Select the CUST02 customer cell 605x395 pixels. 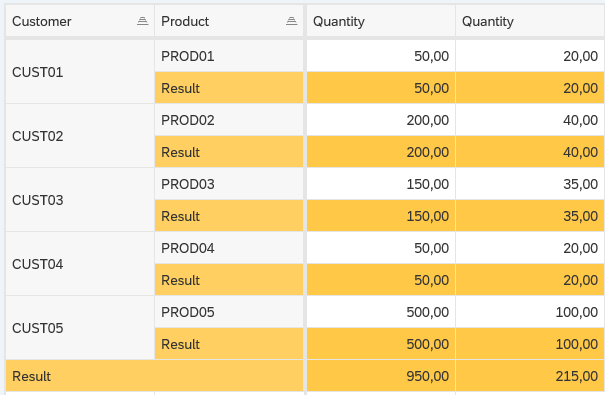point(80,136)
